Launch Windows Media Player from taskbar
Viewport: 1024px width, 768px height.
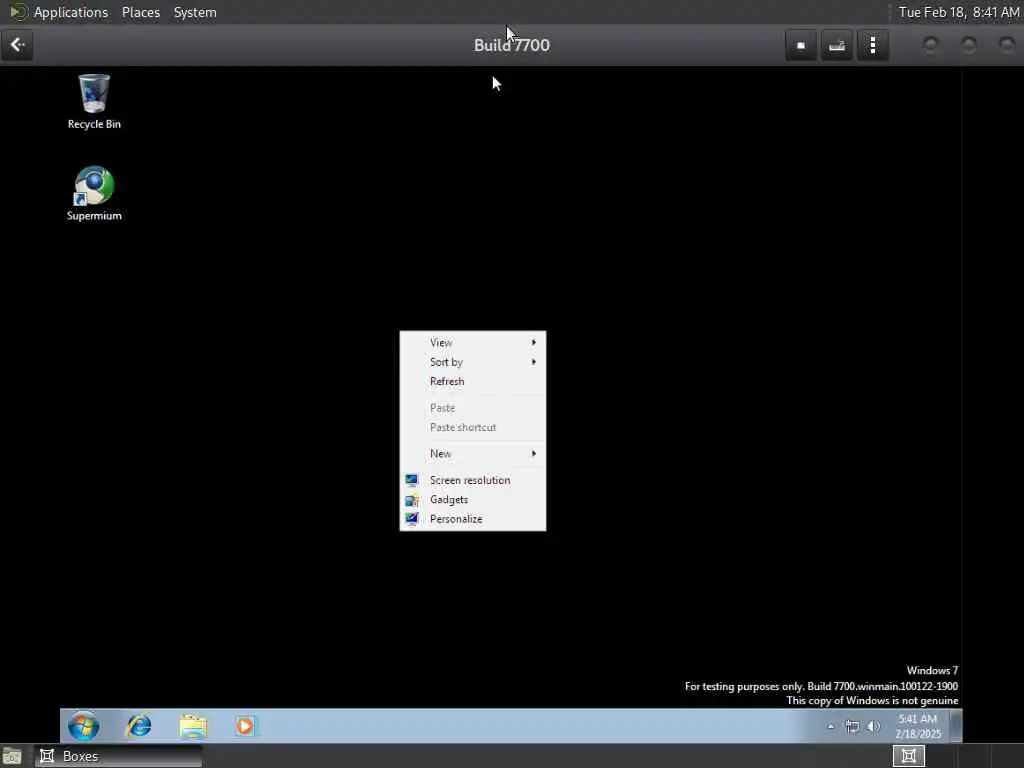(245, 726)
